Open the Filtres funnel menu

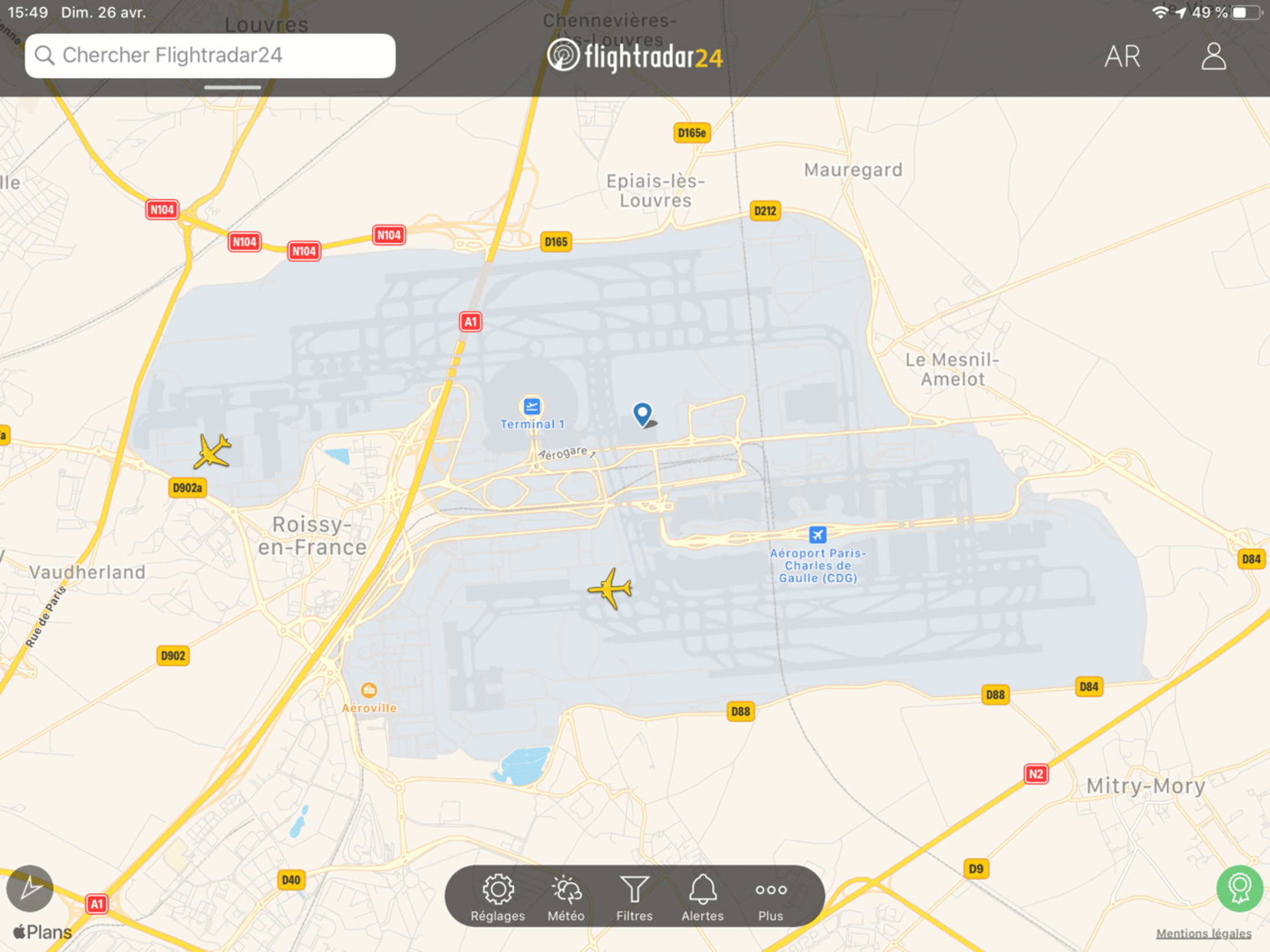point(634,897)
